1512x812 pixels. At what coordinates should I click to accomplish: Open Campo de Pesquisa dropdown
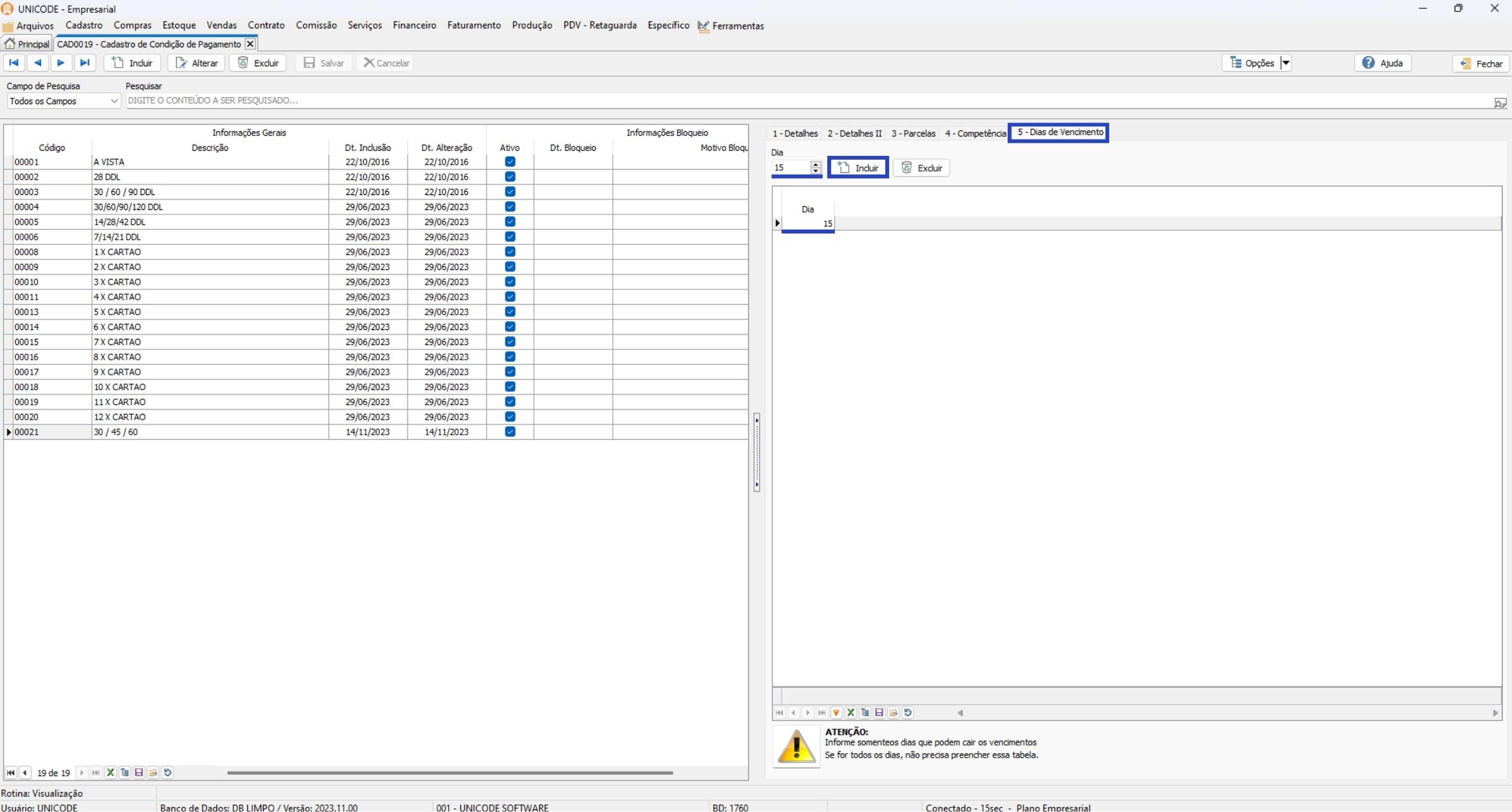point(114,101)
